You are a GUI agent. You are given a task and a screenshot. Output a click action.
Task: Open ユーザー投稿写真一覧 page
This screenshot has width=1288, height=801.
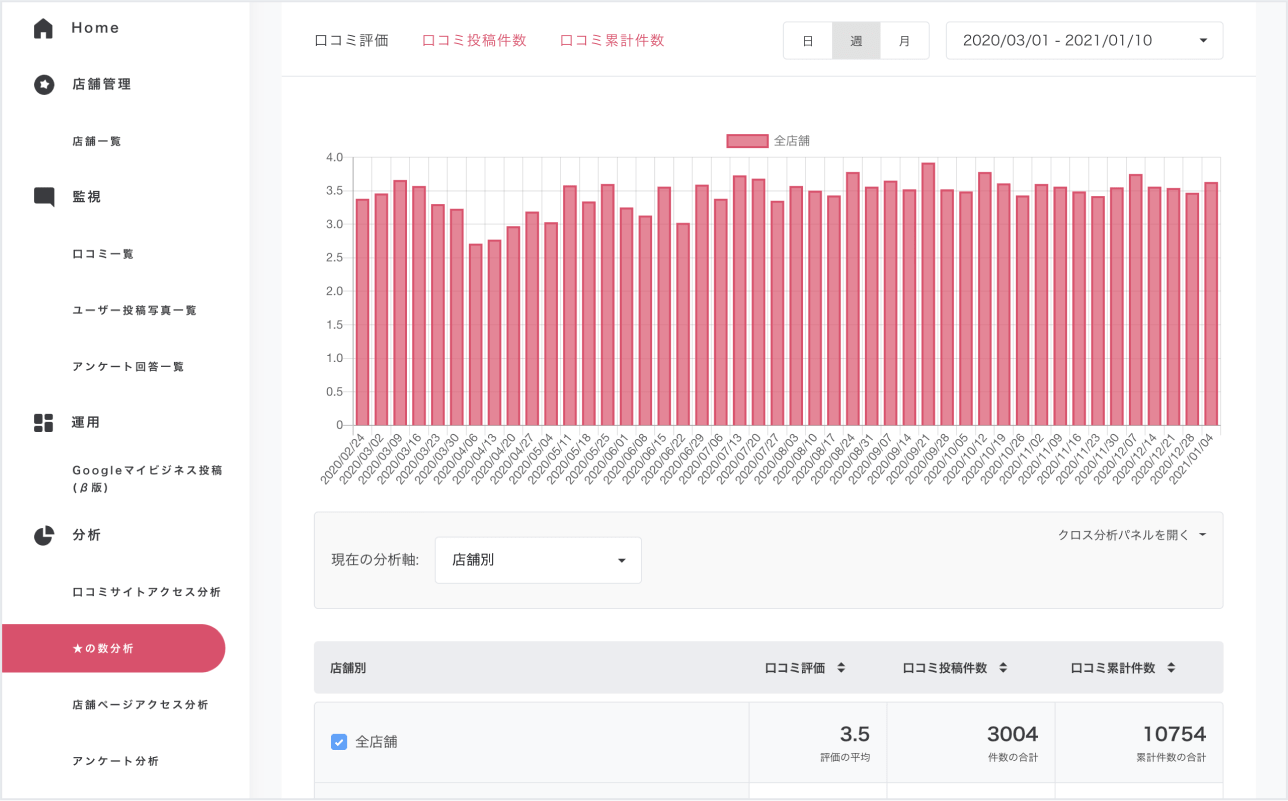coord(134,311)
